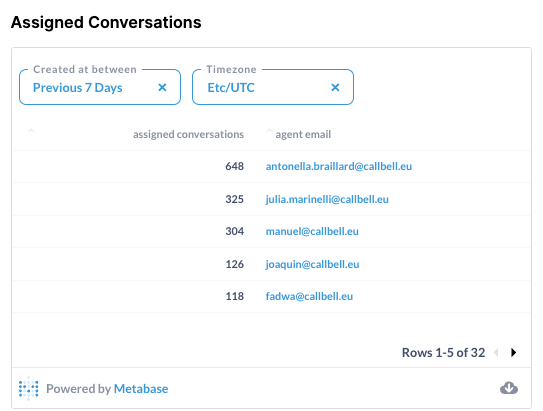Open julia.marinelli@callbell.eu link
The image size is (543, 411).
pyautogui.click(x=327, y=199)
